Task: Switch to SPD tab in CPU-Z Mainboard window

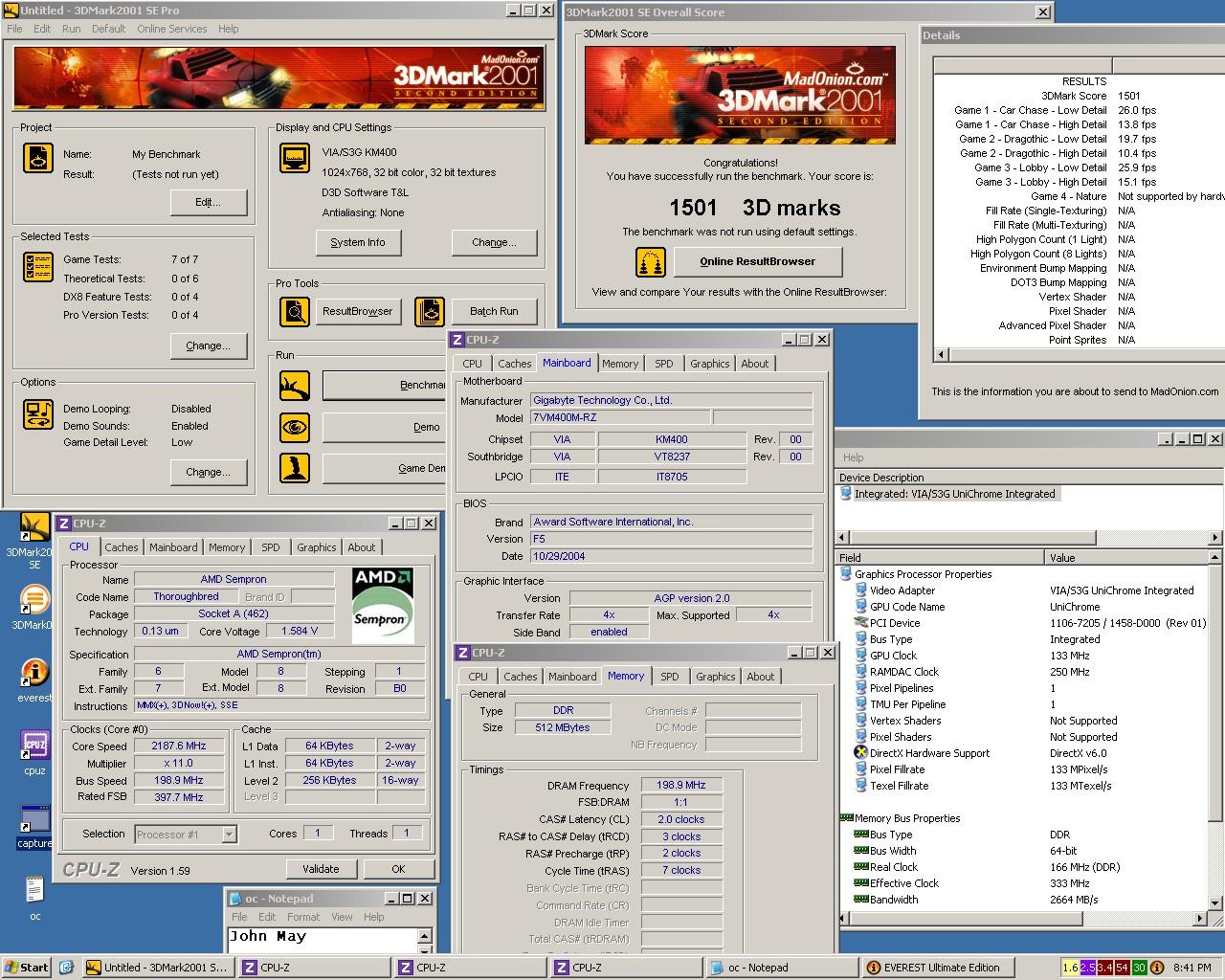Action: [664, 364]
